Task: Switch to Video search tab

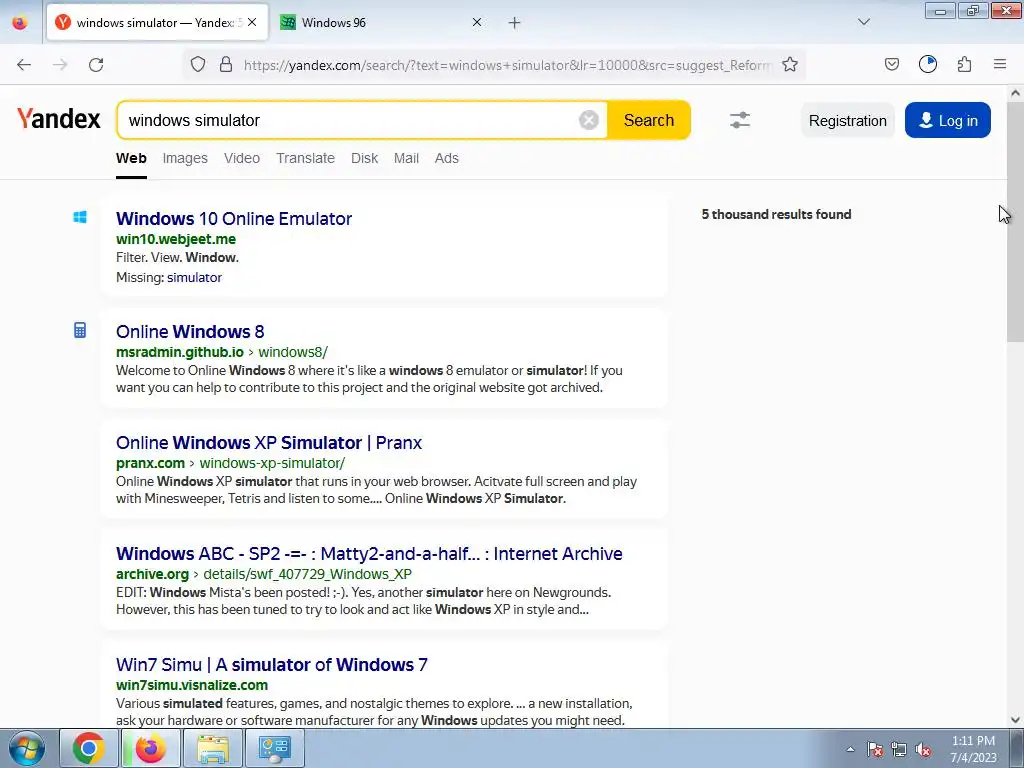Action: 242,159
